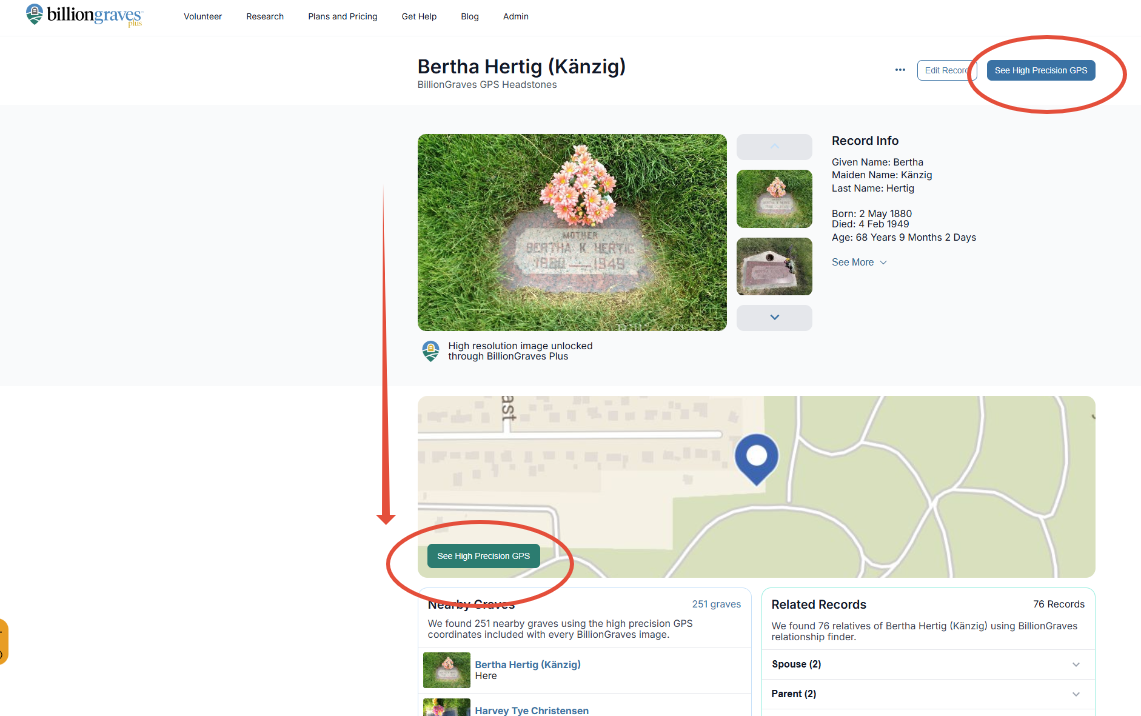Open Bertha Hertig (Känzig) nearby grave link
This screenshot has width=1141, height=716.
pos(528,664)
